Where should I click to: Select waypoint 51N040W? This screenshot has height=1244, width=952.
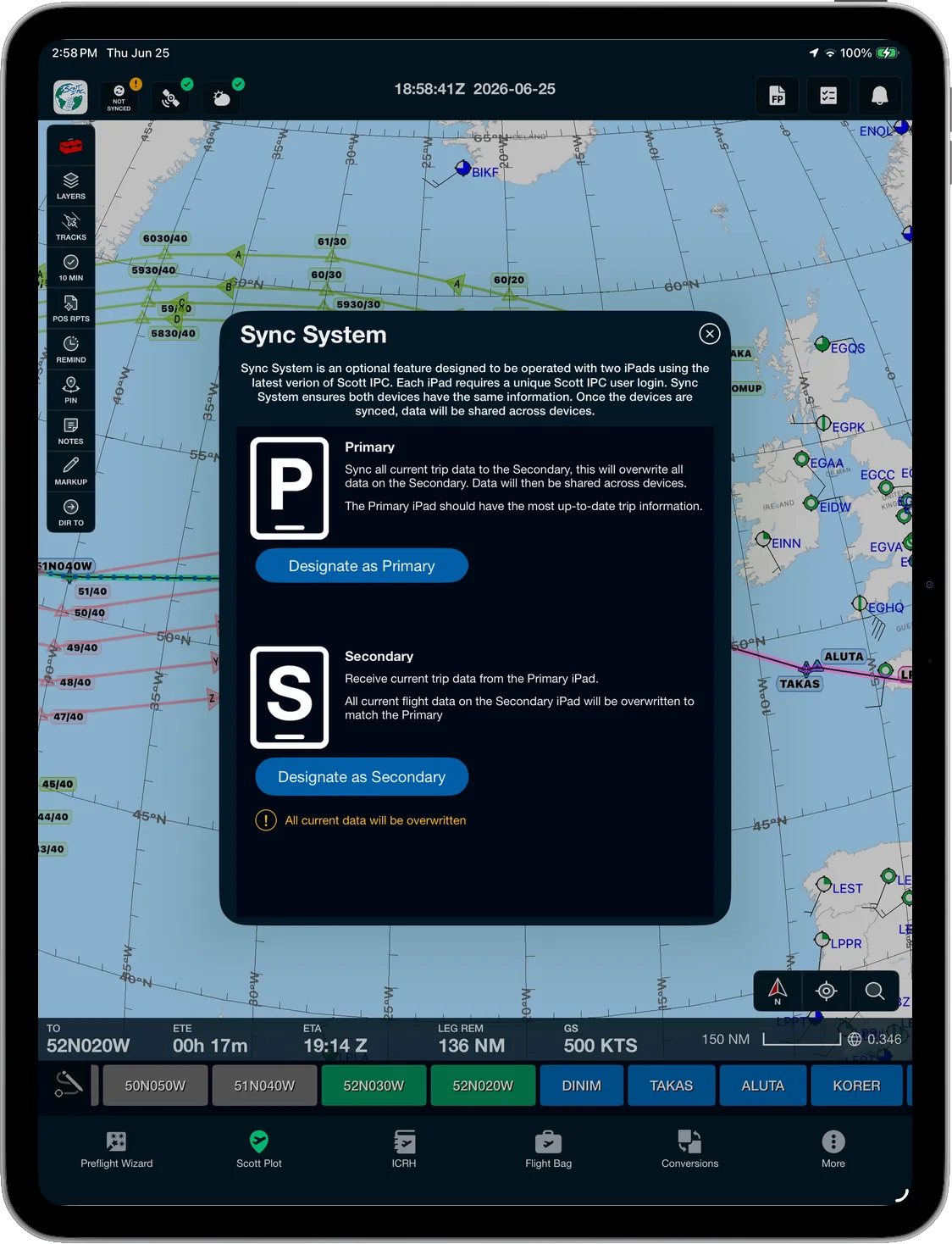coord(264,1086)
